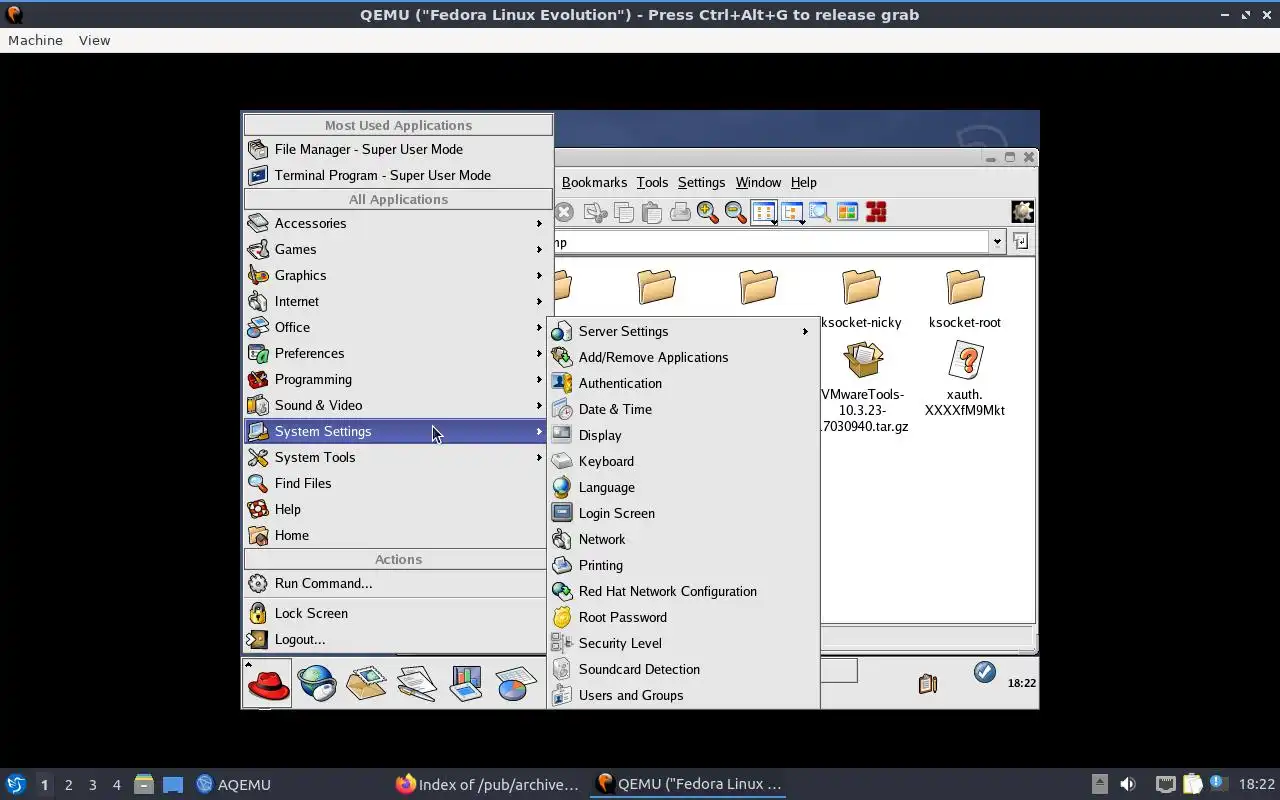
Task: Select Icon View mode toolbar button
Action: click(x=764, y=212)
